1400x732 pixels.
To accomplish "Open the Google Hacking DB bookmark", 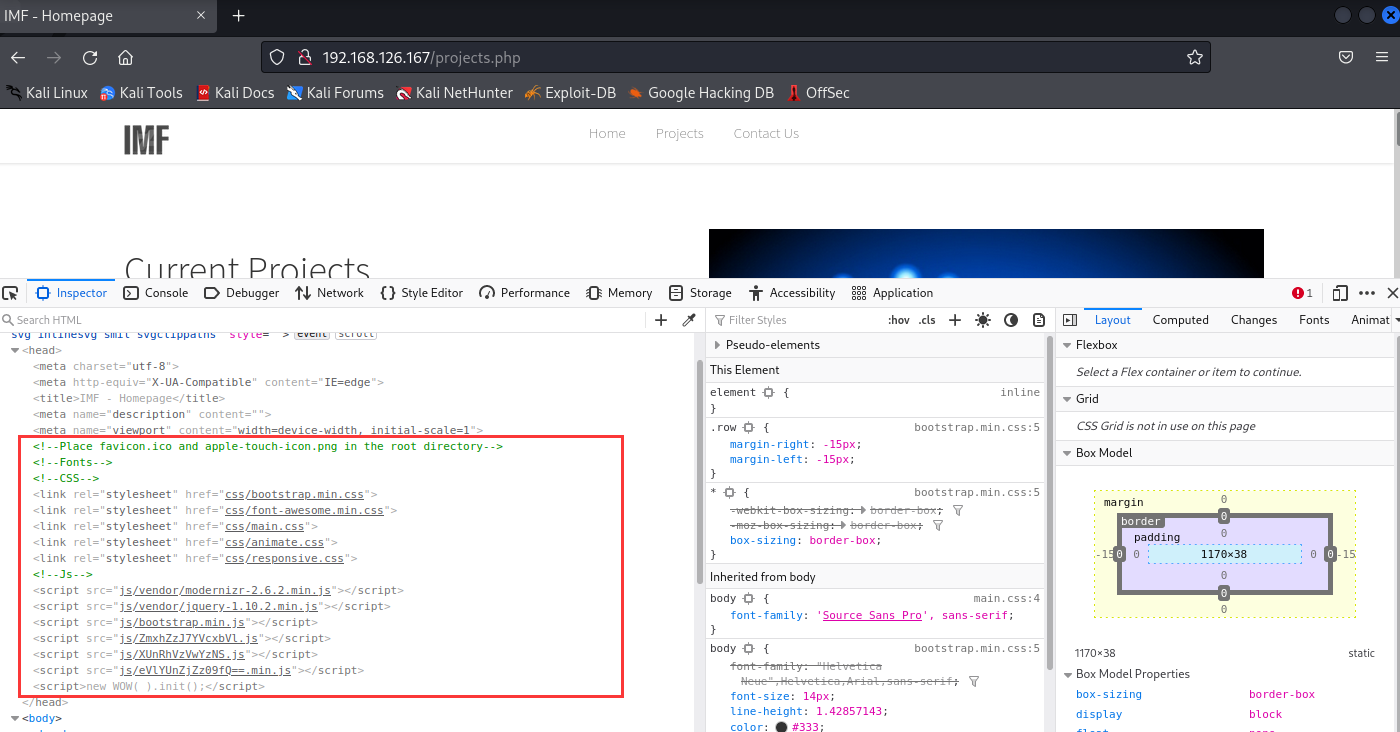I will point(701,93).
